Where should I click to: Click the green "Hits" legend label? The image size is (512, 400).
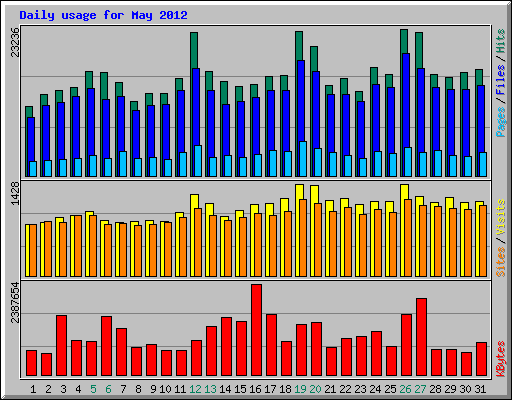[501, 41]
